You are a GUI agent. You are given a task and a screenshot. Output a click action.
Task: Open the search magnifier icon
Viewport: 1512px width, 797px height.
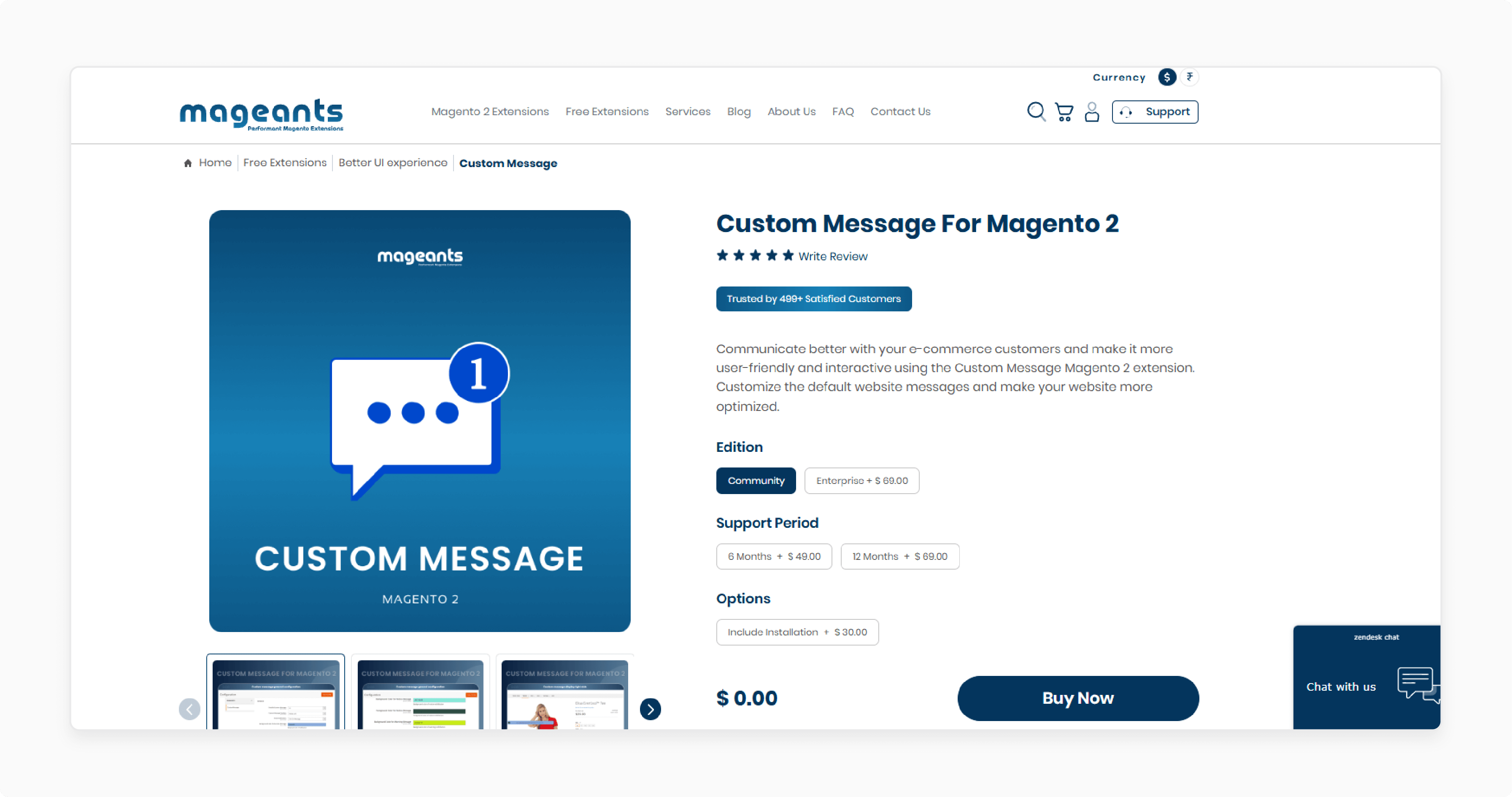point(1036,111)
